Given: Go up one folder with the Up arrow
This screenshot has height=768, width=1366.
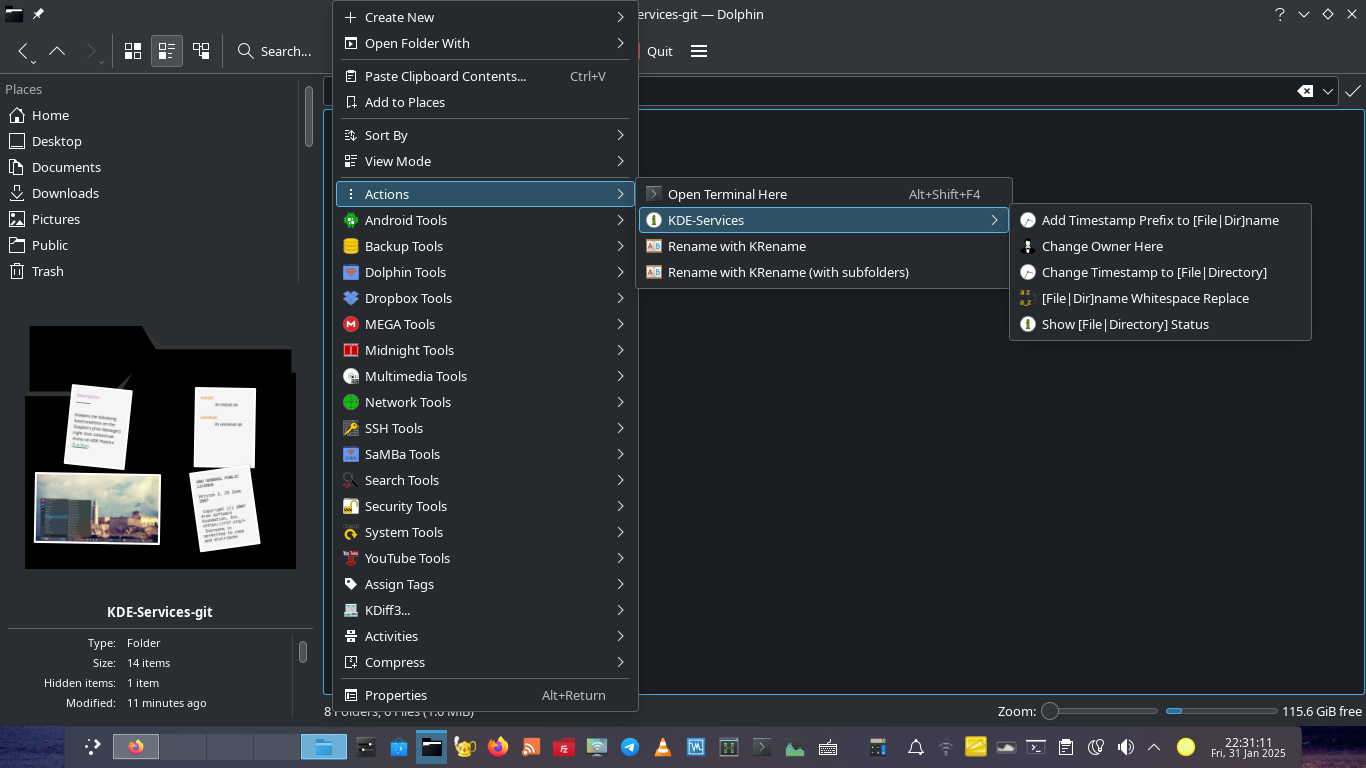Looking at the screenshot, I should coord(57,51).
